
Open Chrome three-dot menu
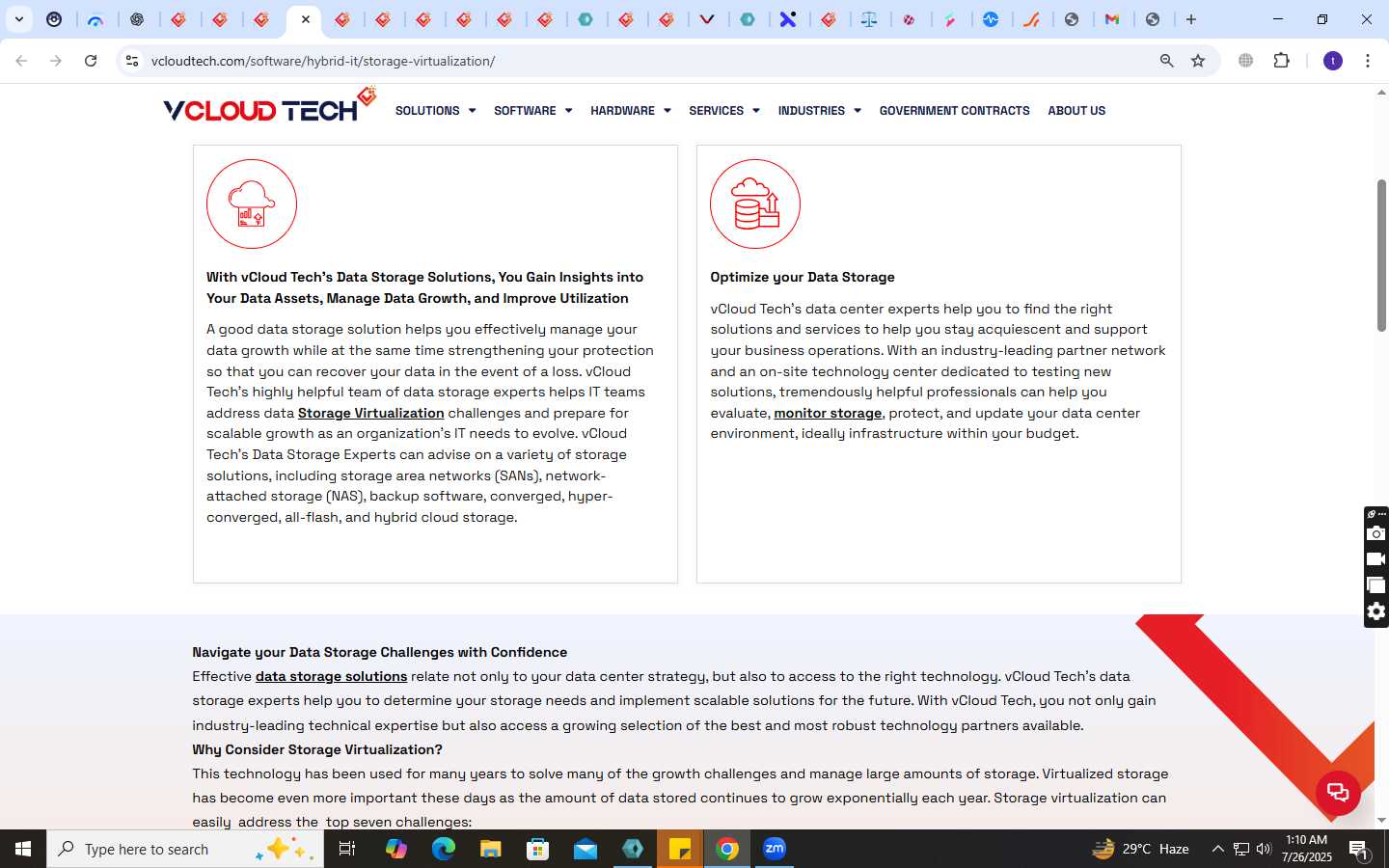(1368, 61)
